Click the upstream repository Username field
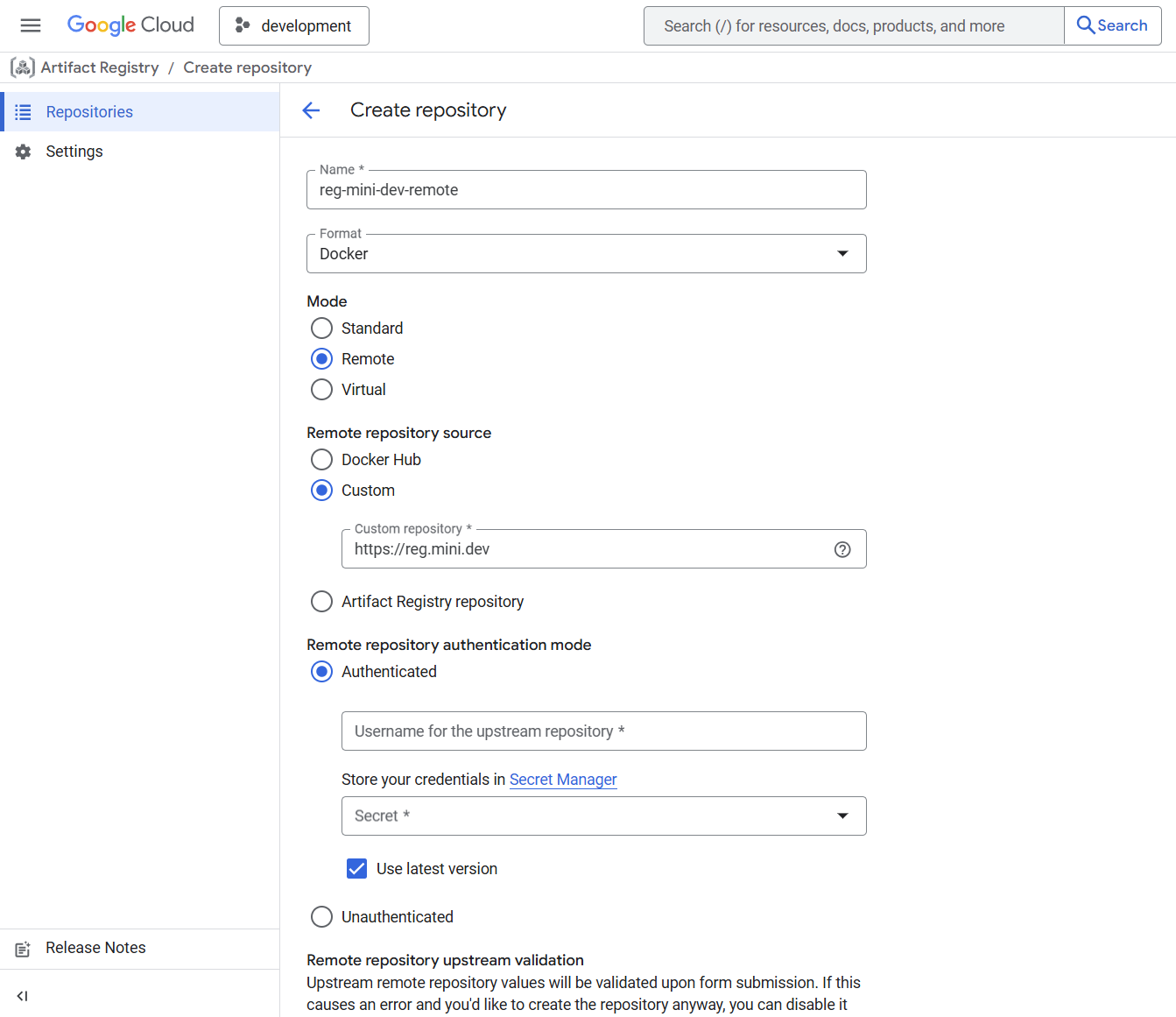The height and width of the screenshot is (1017, 1176). (x=603, y=731)
